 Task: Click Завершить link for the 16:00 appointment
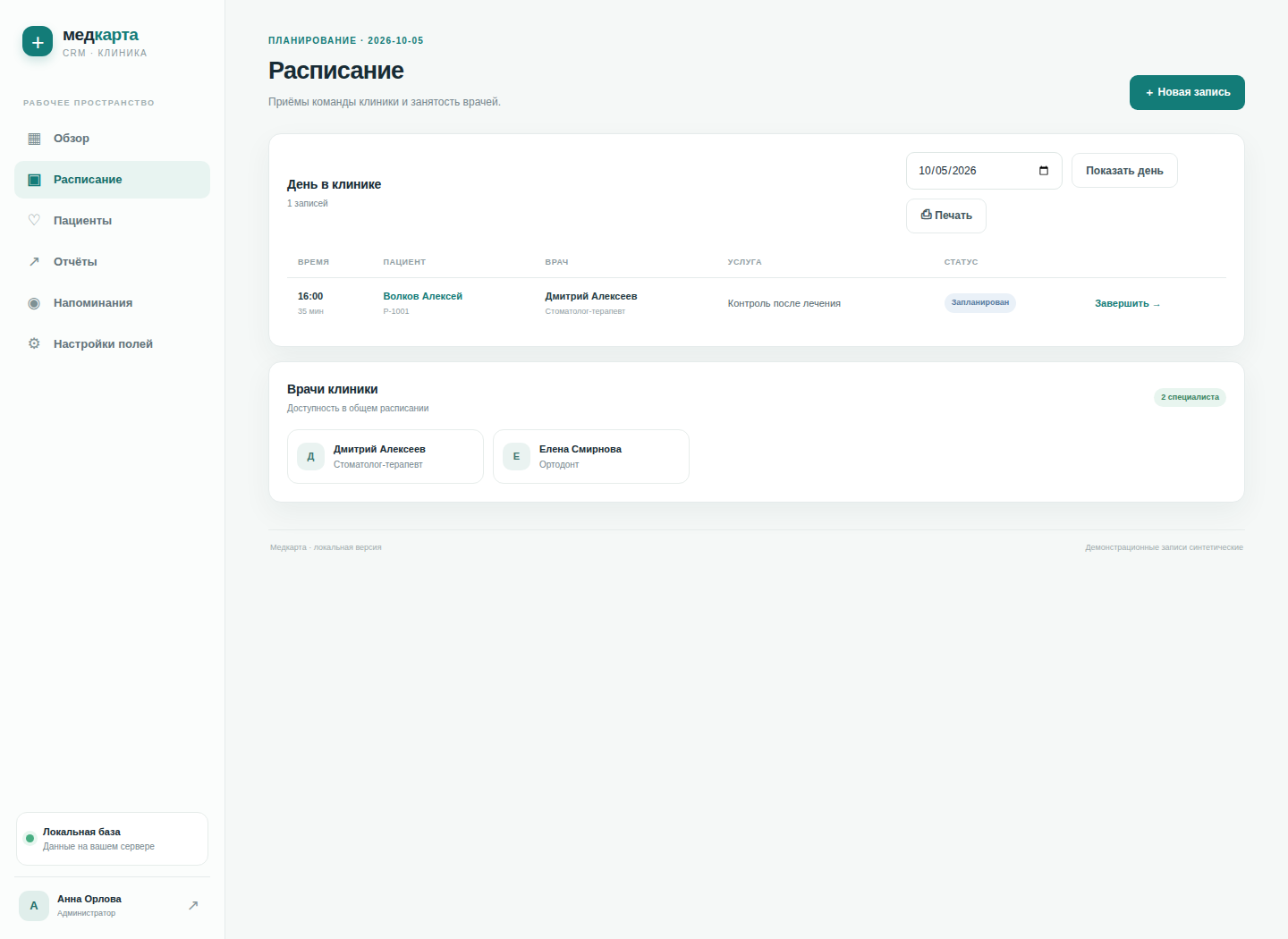1128,304
